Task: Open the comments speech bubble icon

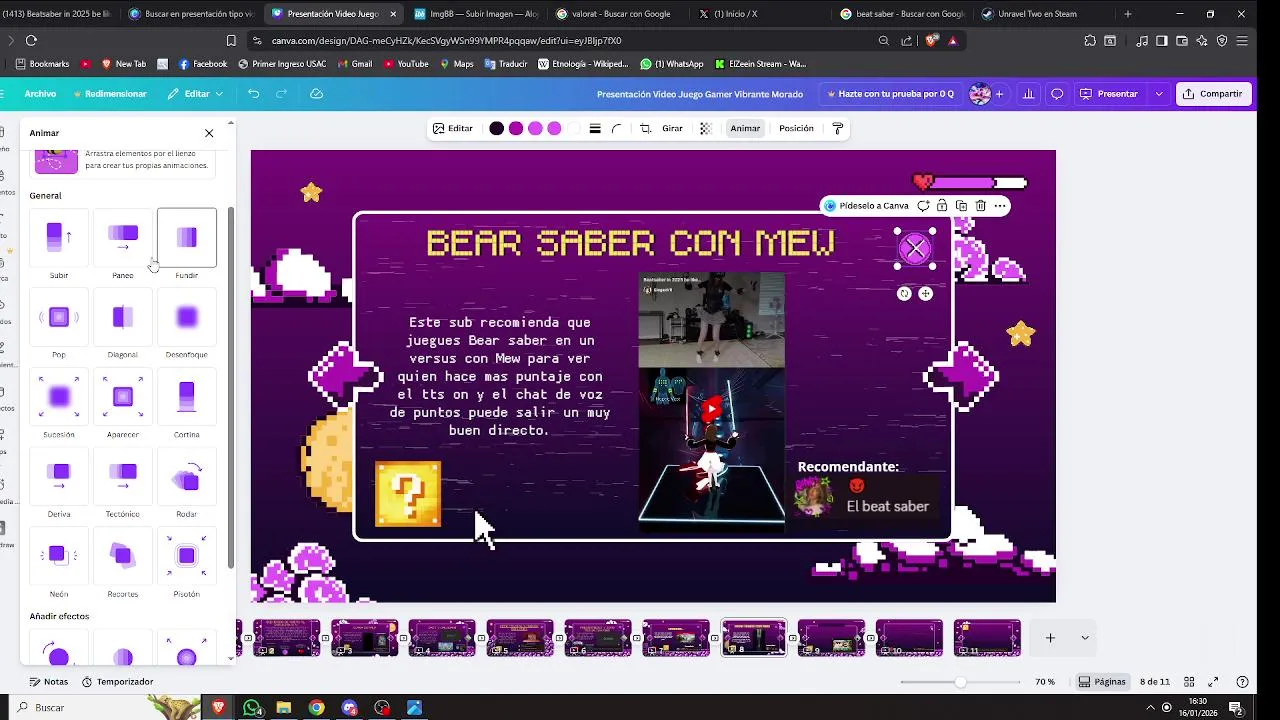Action: pos(1057,94)
